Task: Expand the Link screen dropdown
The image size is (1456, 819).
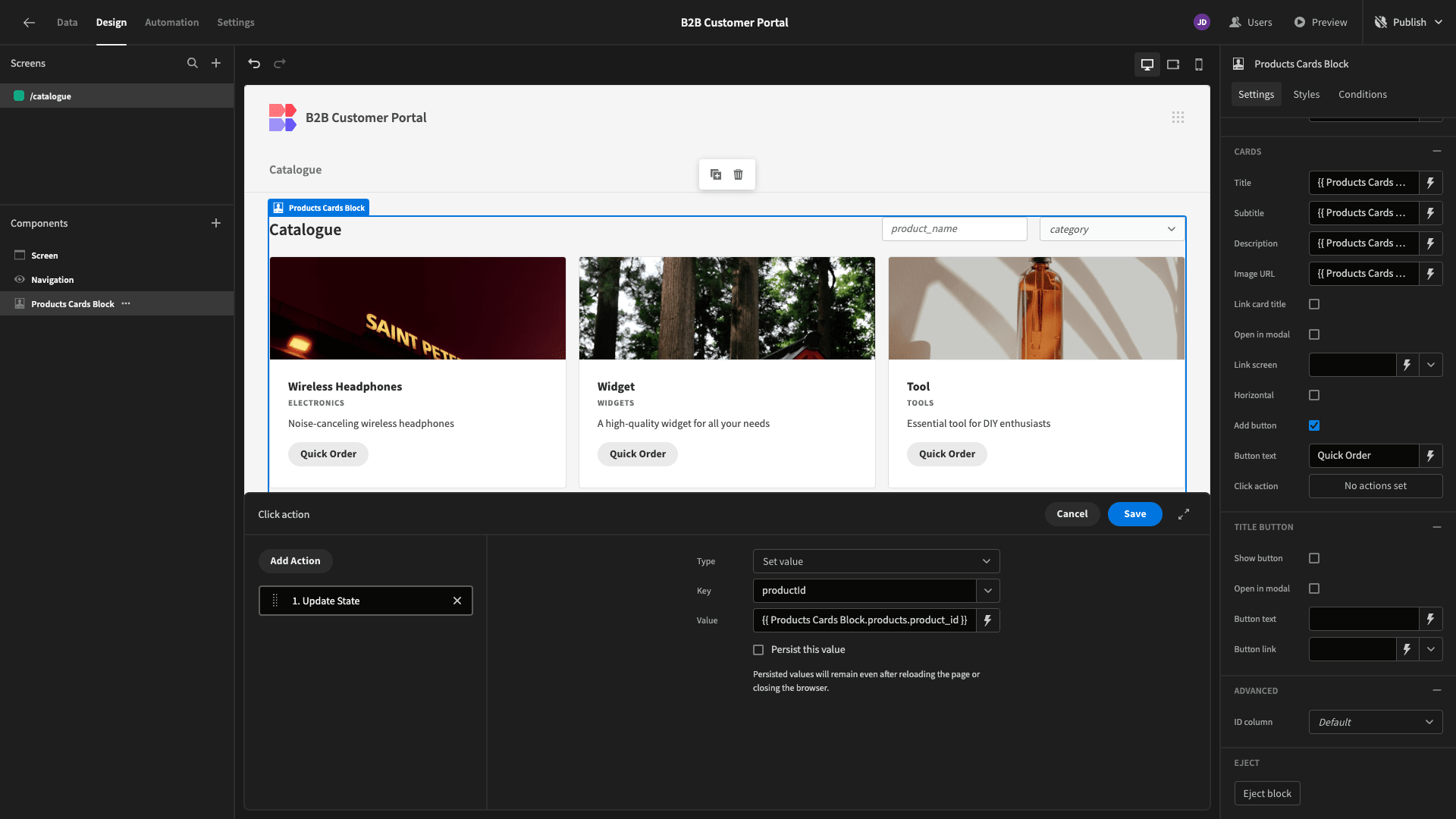Action: 1430,365
